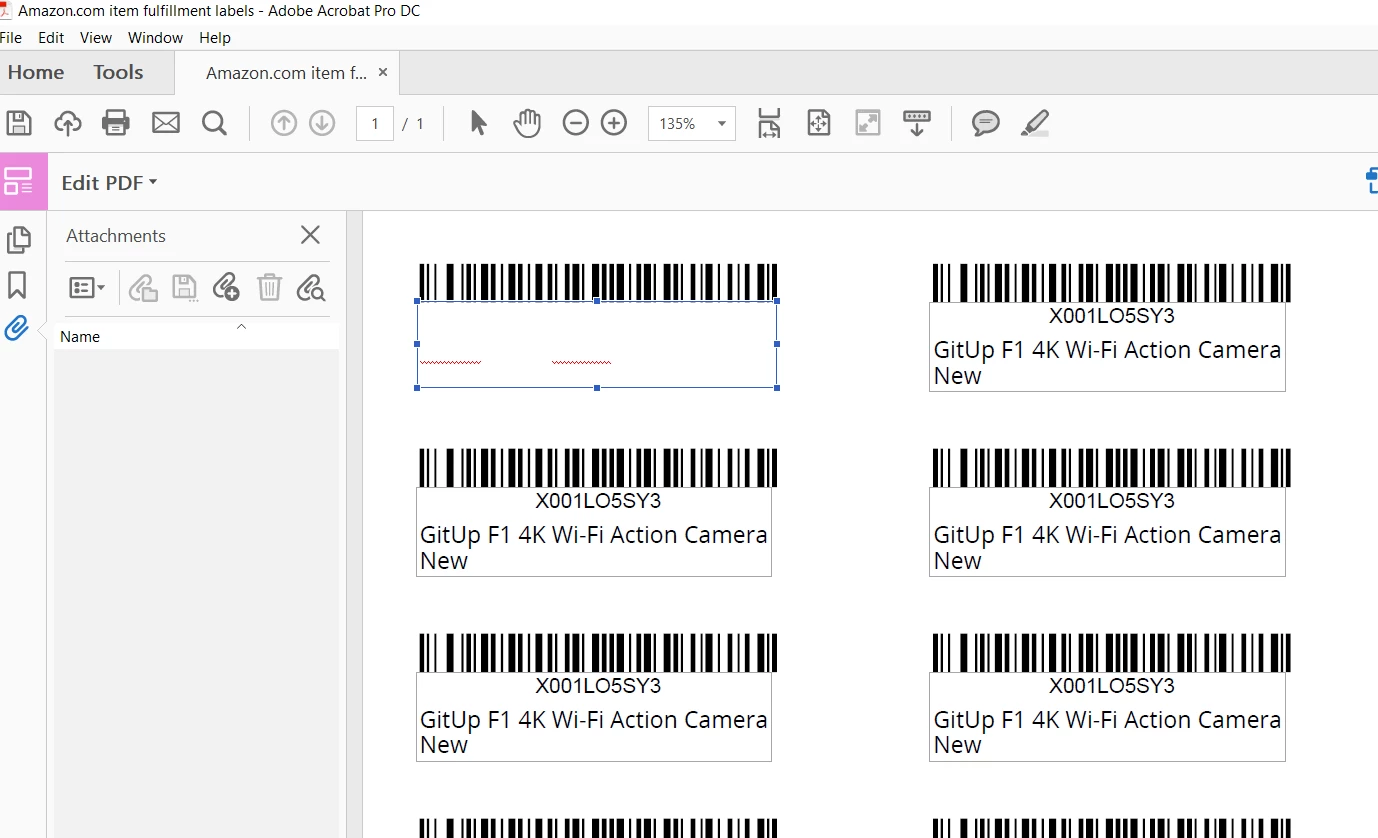The height and width of the screenshot is (838, 1378).
Task: Switch to the Home tab
Action: (36, 72)
